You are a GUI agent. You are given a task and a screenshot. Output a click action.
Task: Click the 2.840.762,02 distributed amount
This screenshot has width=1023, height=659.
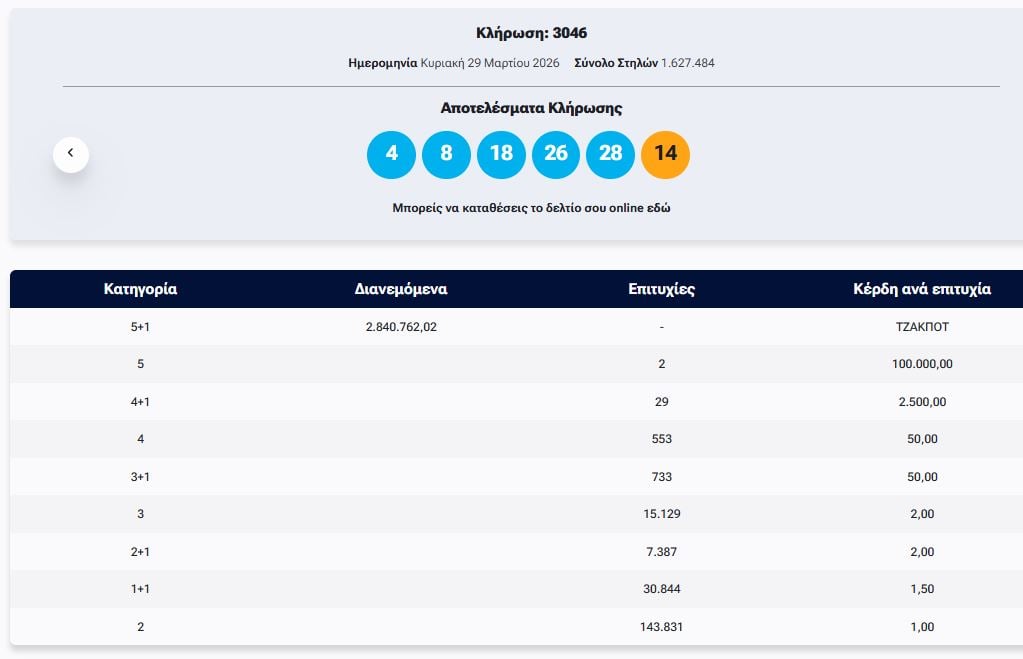[x=401, y=327]
